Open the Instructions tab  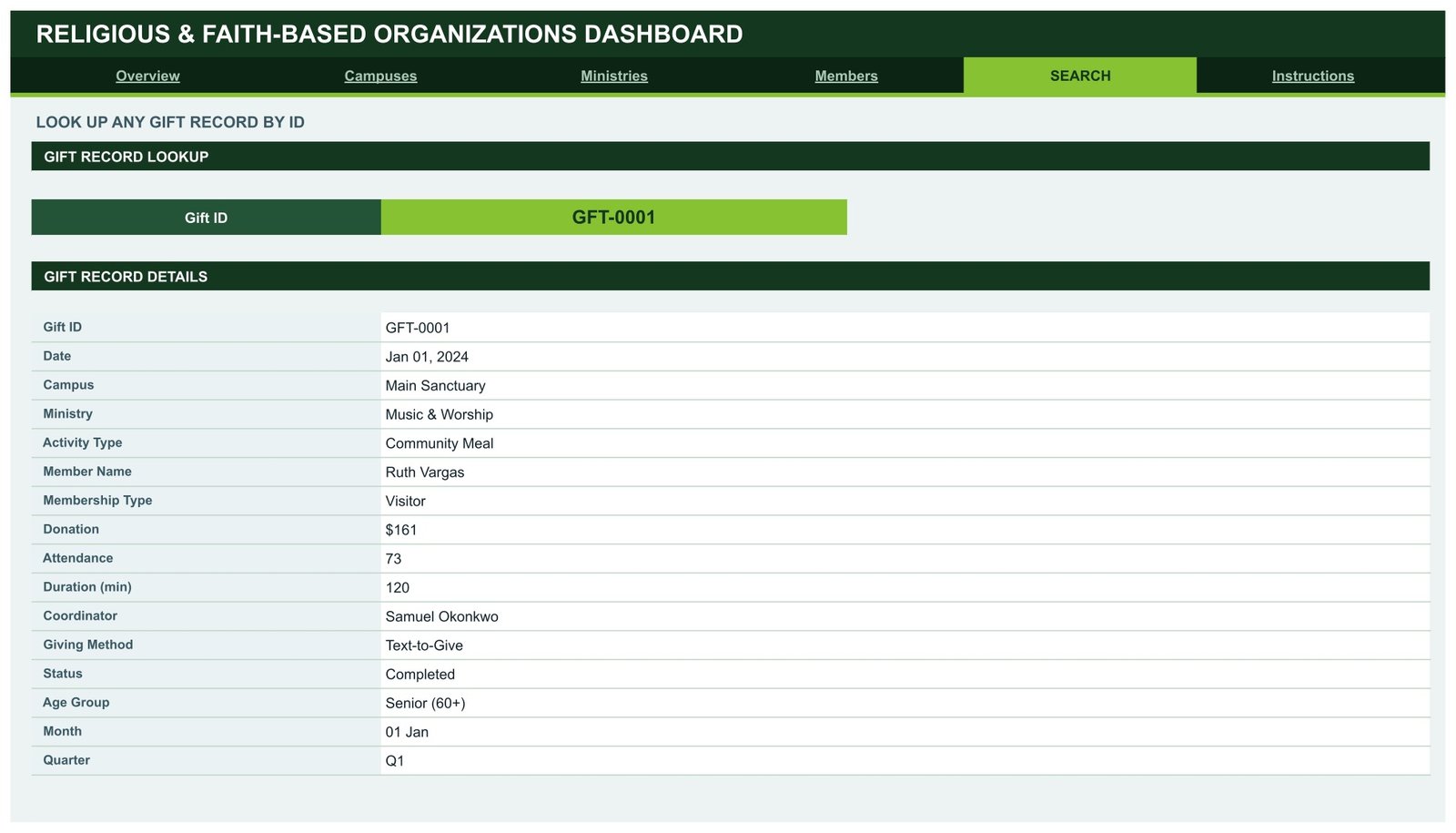pos(1313,76)
